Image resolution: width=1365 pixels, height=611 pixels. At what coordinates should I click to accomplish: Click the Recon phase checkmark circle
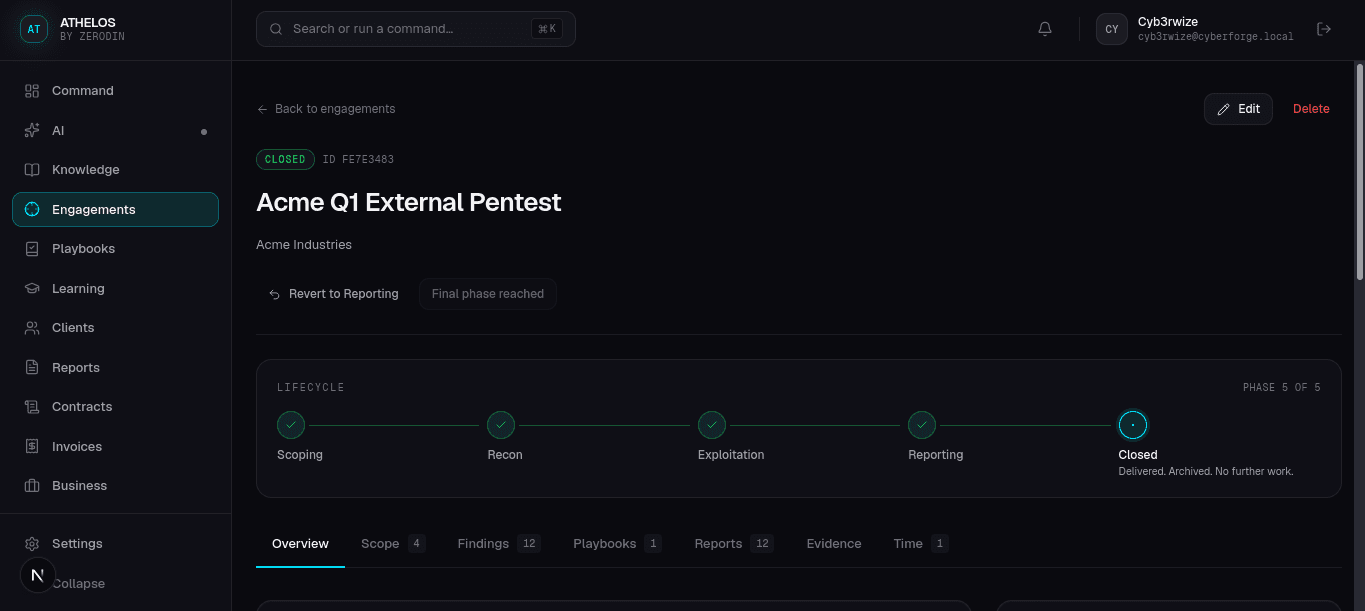(501, 425)
